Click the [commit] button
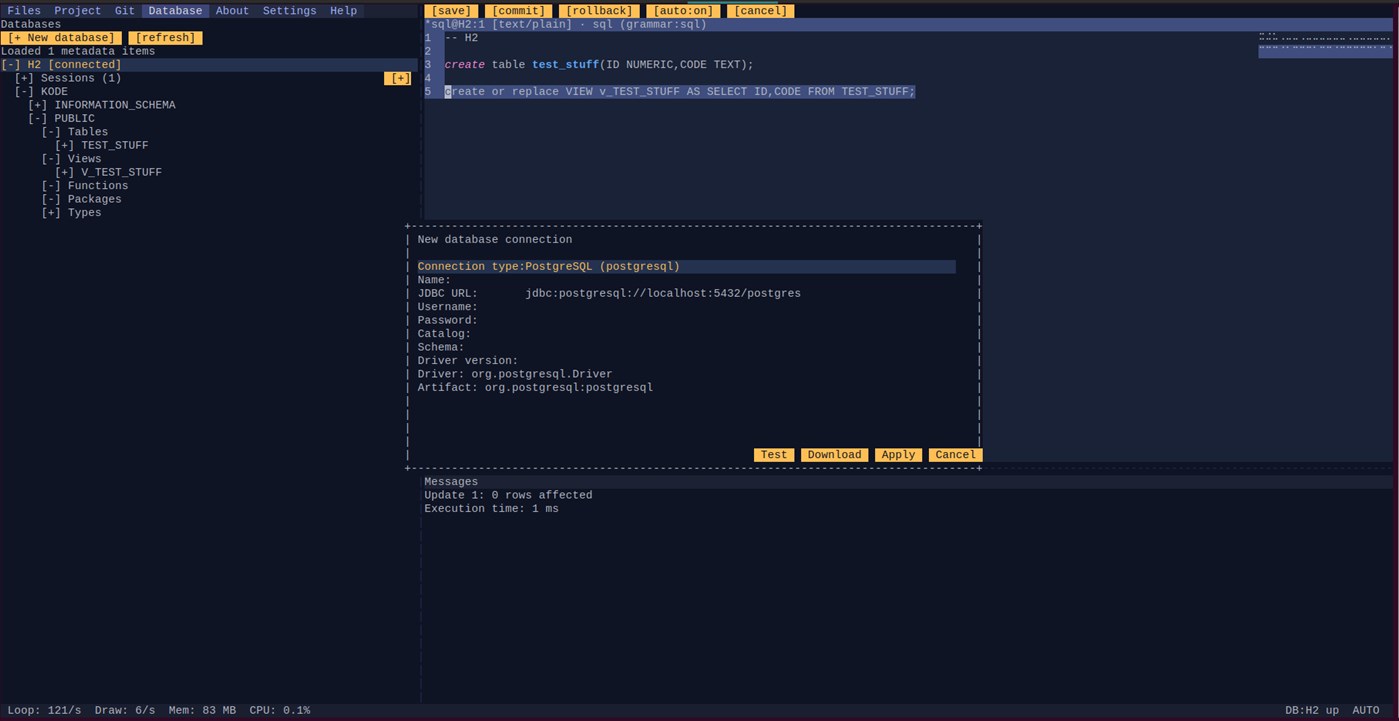Viewport: 1399px width, 721px height. coord(518,11)
